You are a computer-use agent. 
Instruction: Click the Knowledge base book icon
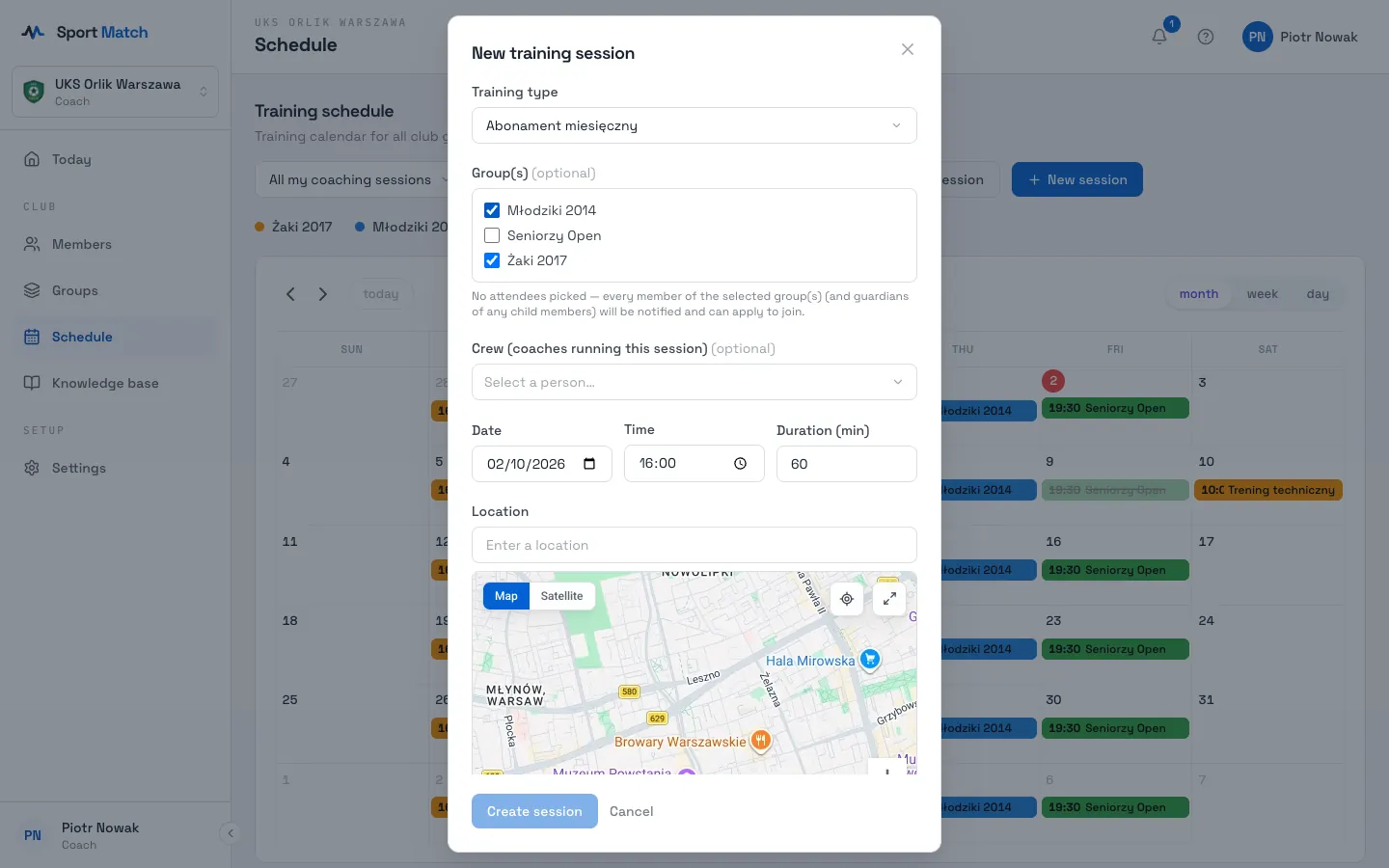point(32,383)
